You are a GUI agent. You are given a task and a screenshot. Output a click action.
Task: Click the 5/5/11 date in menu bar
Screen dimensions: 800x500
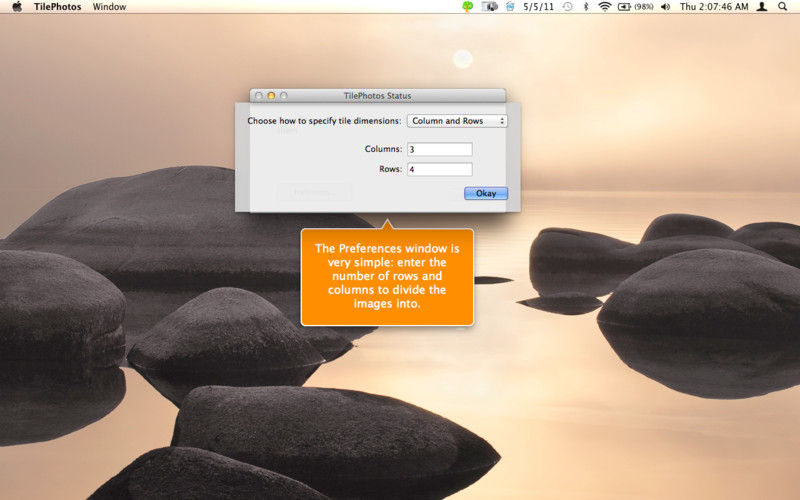coord(538,7)
